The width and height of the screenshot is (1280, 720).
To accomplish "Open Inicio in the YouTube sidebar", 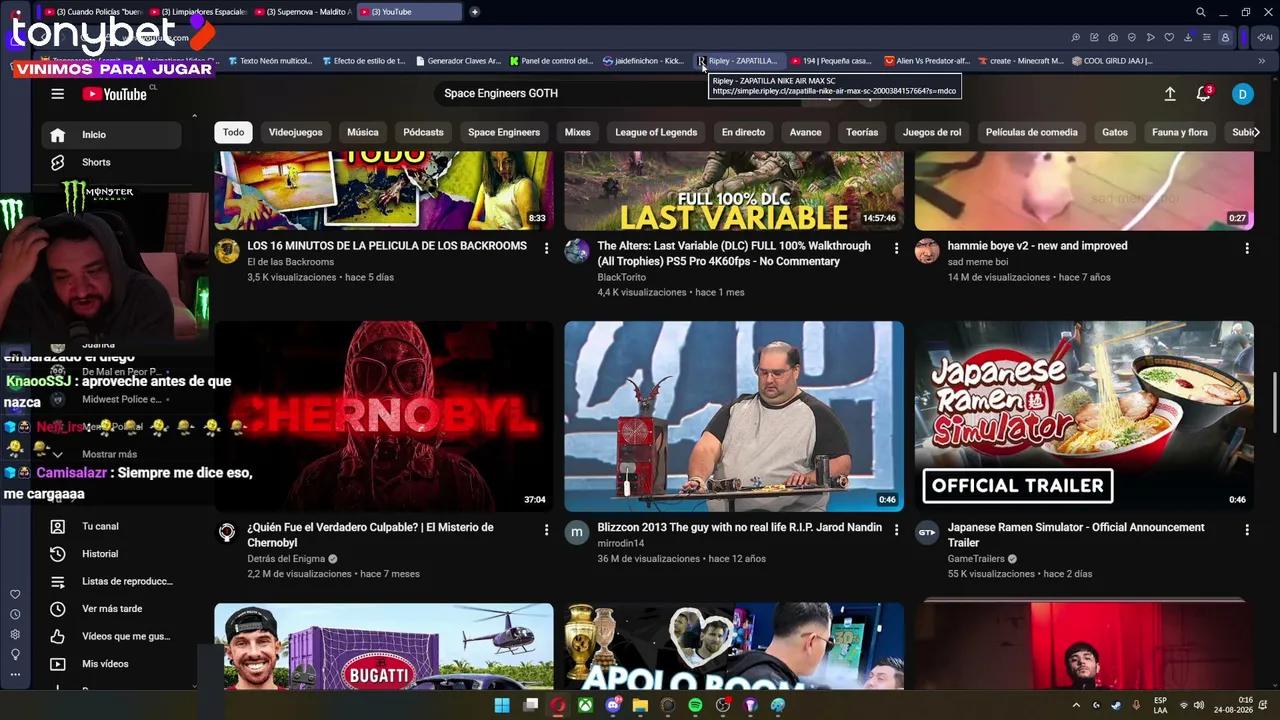I will pos(111,135).
